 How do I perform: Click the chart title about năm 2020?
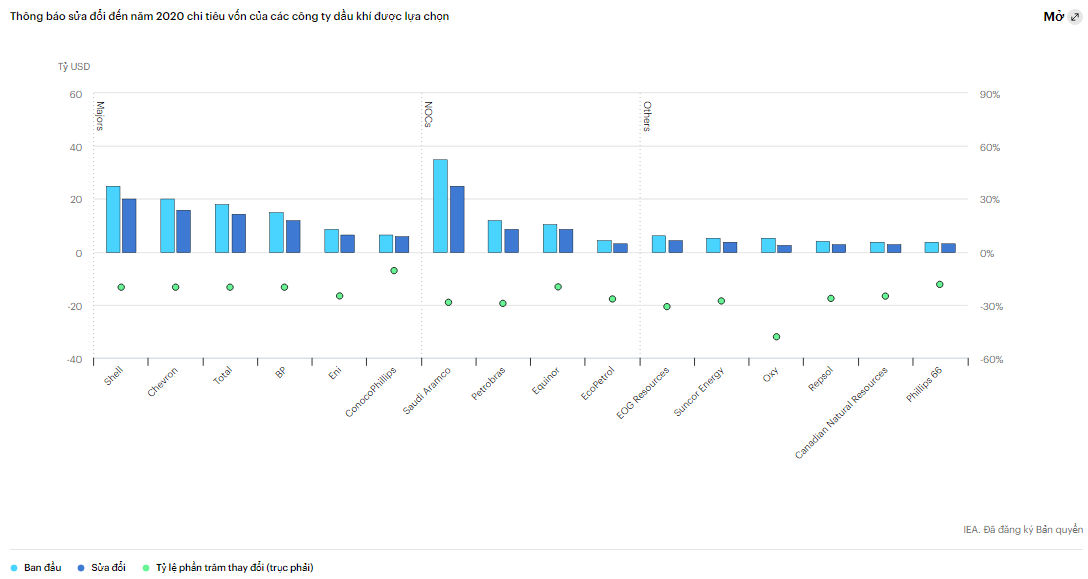[x=229, y=16]
